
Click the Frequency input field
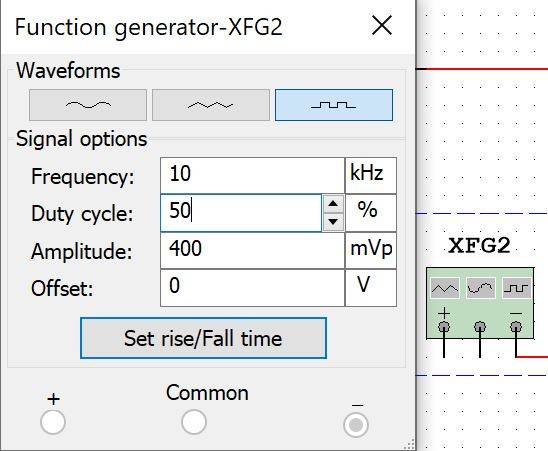(252, 176)
